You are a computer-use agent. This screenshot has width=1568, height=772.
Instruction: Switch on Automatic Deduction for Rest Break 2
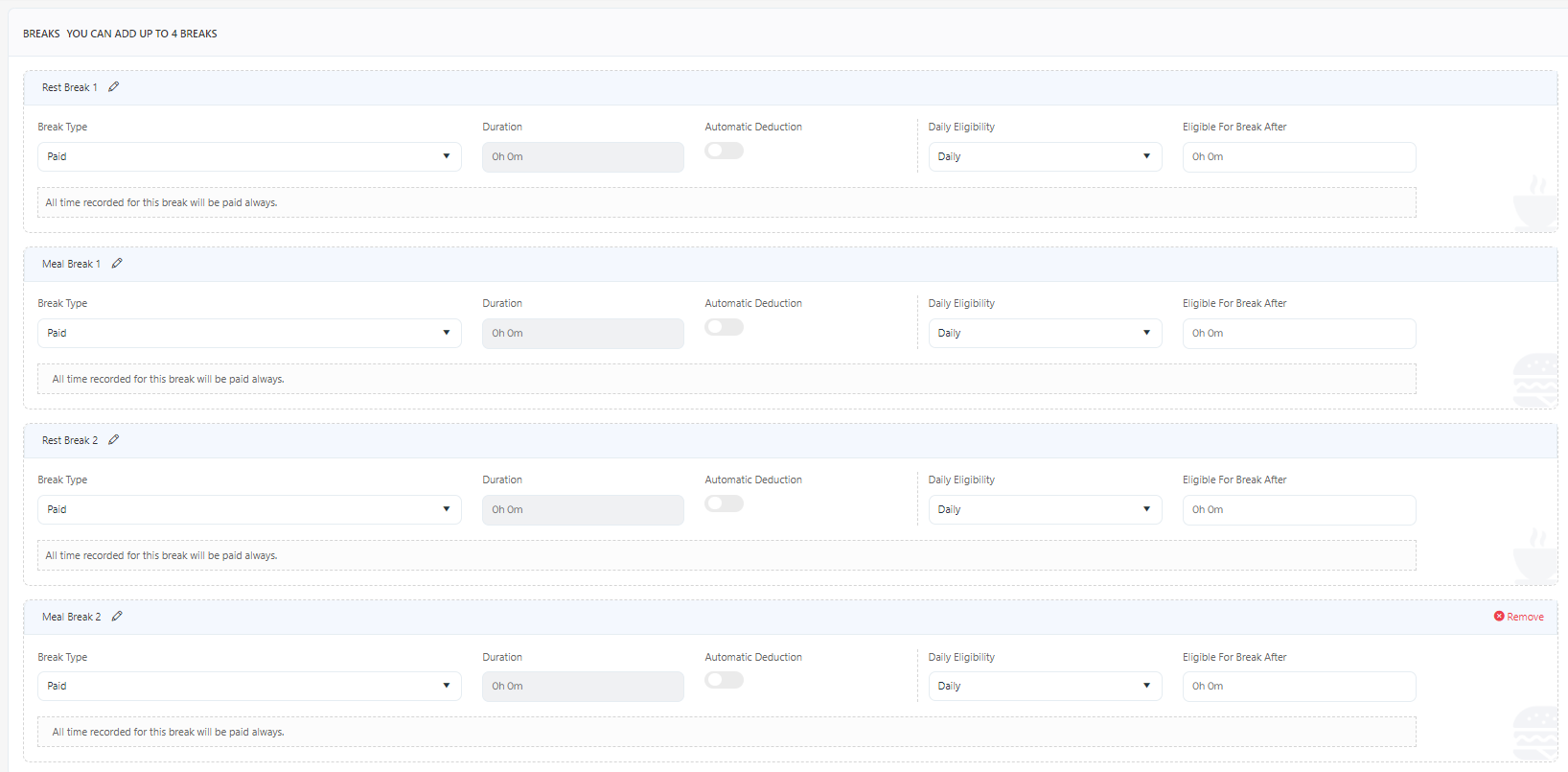point(724,503)
